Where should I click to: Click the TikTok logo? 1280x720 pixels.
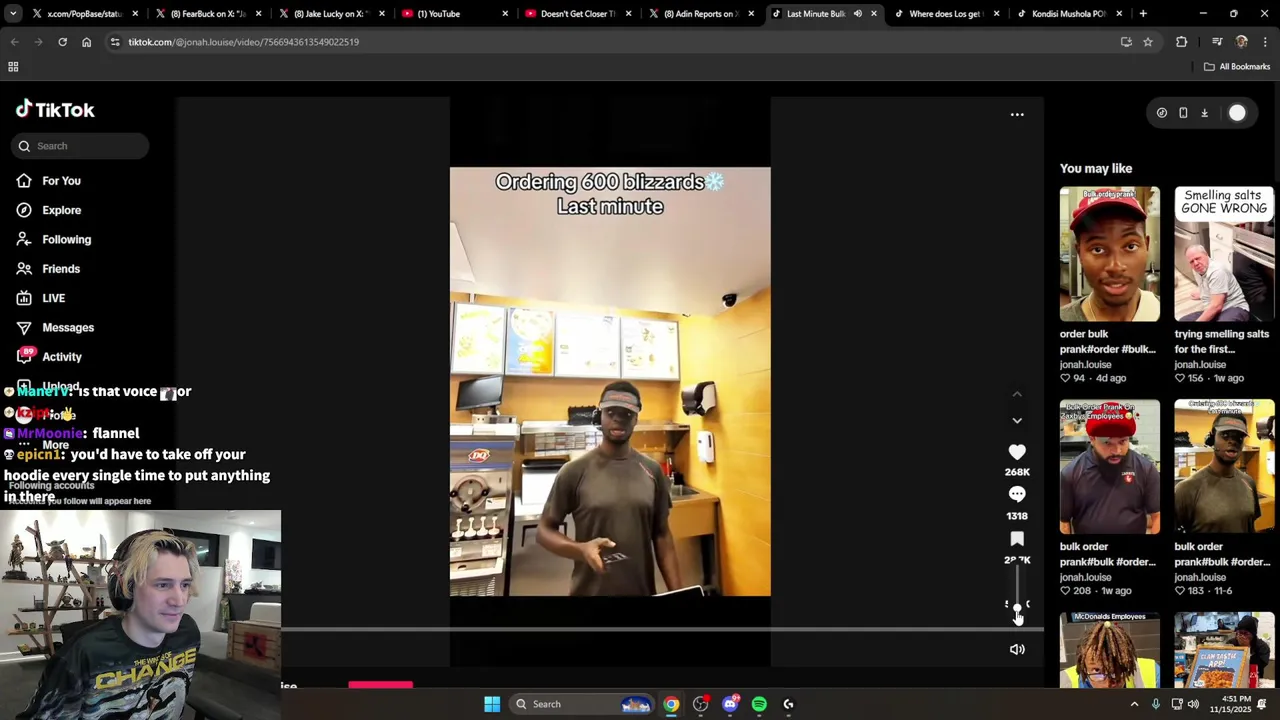(x=55, y=110)
